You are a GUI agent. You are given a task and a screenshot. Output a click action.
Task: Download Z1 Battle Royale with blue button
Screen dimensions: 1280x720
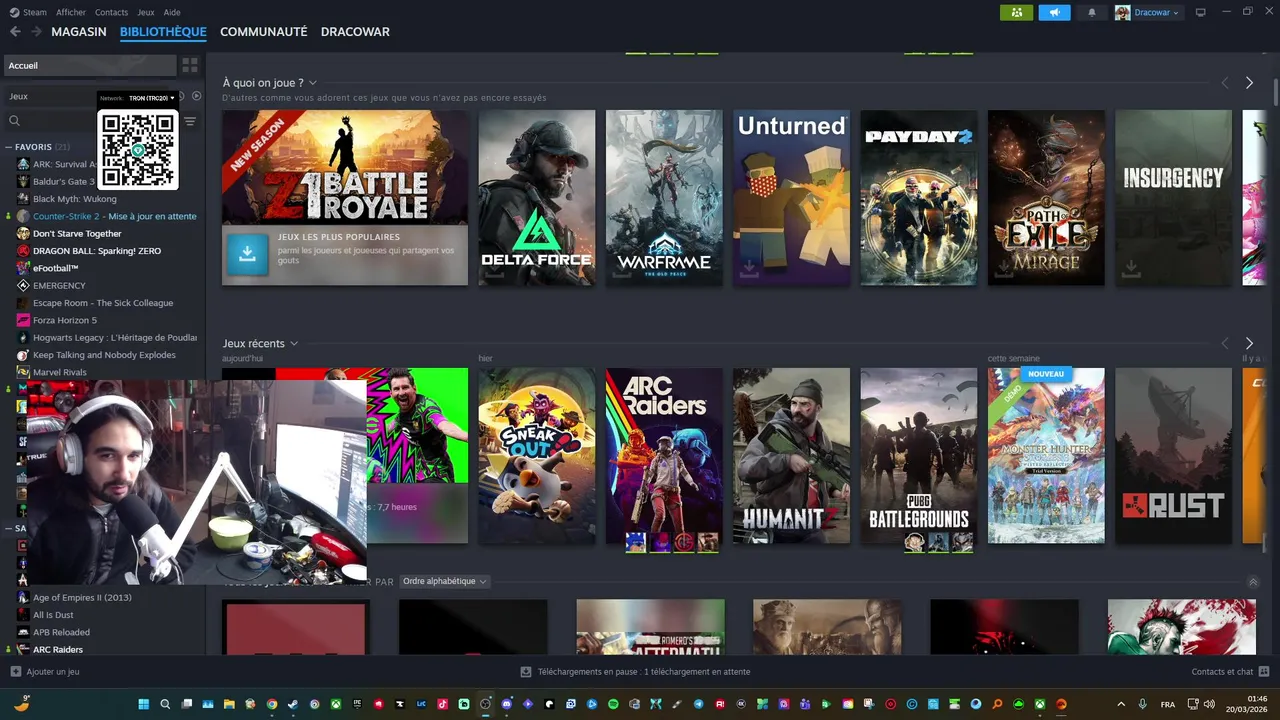(x=247, y=255)
